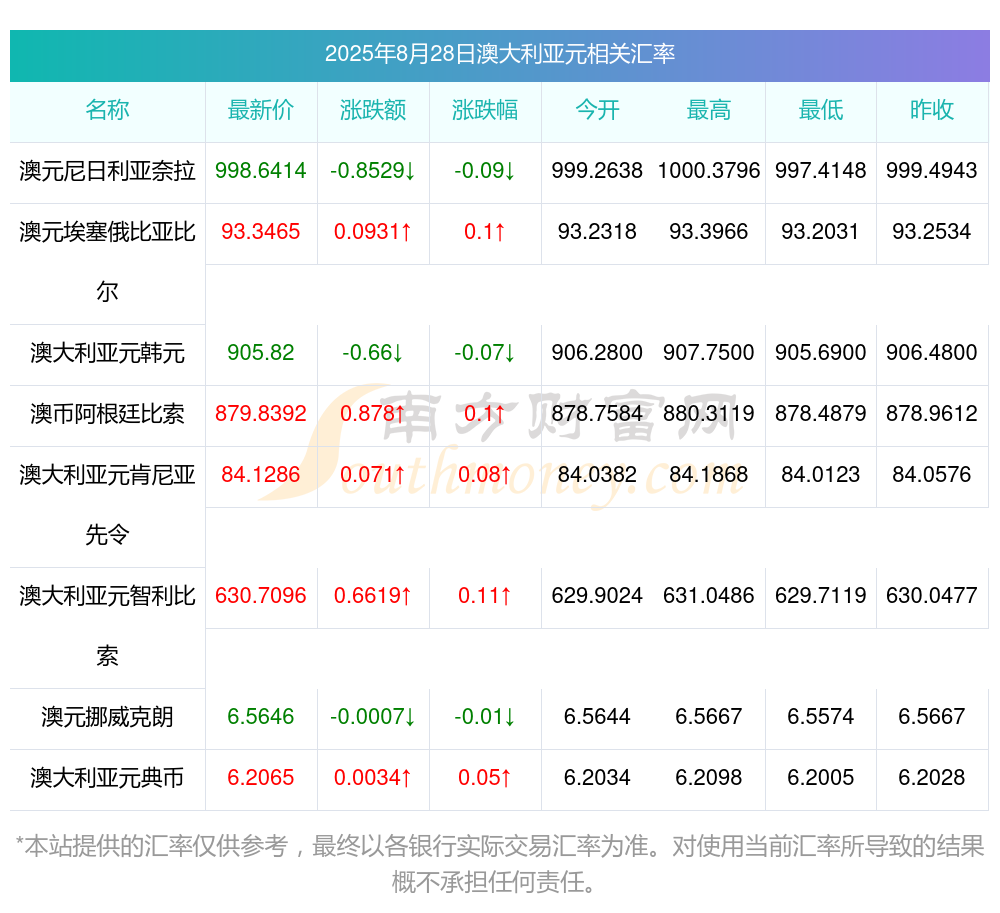Click the low value 629.7119

(x=821, y=595)
